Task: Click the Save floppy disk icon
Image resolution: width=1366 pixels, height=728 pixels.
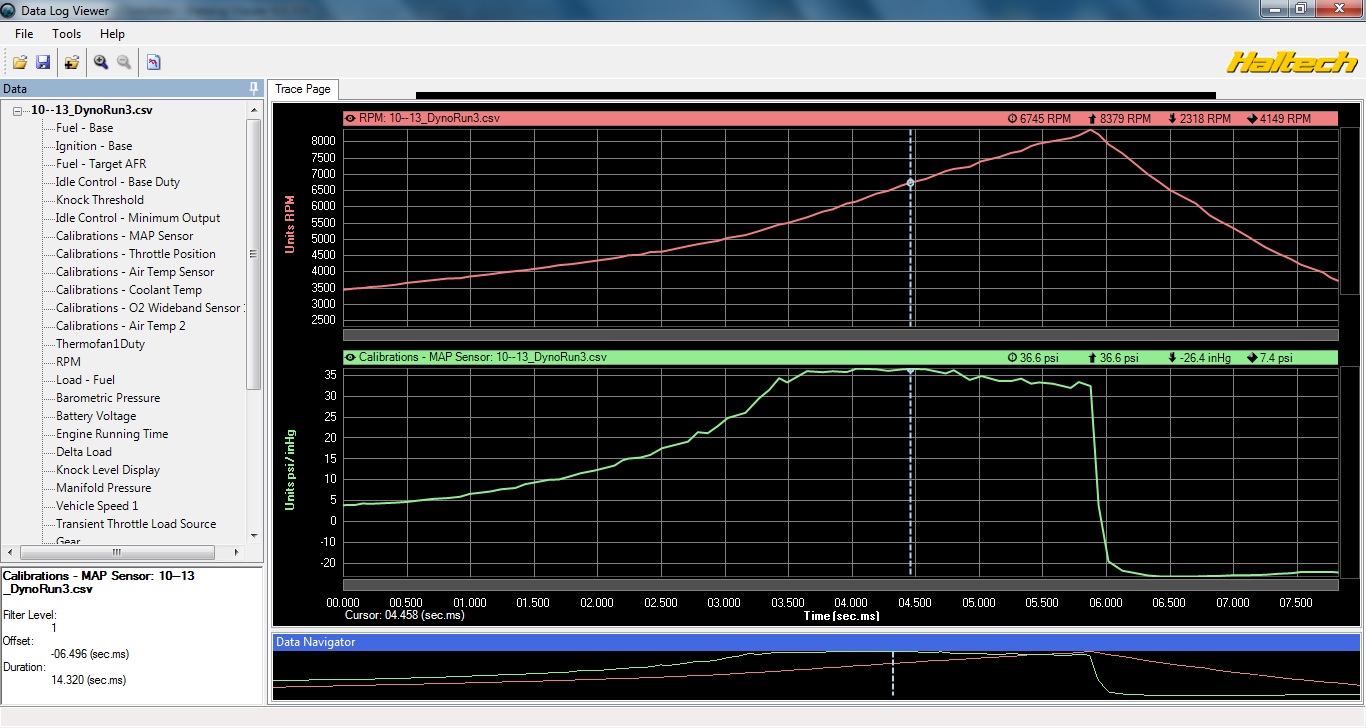Action: click(43, 62)
